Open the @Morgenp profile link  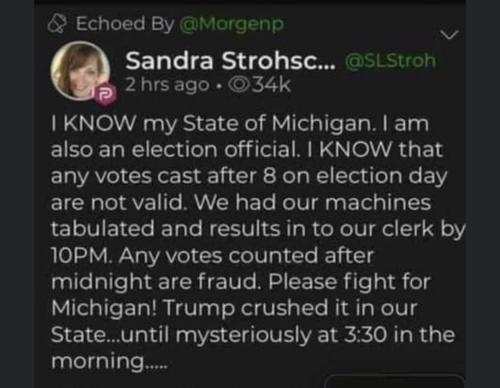tap(232, 24)
